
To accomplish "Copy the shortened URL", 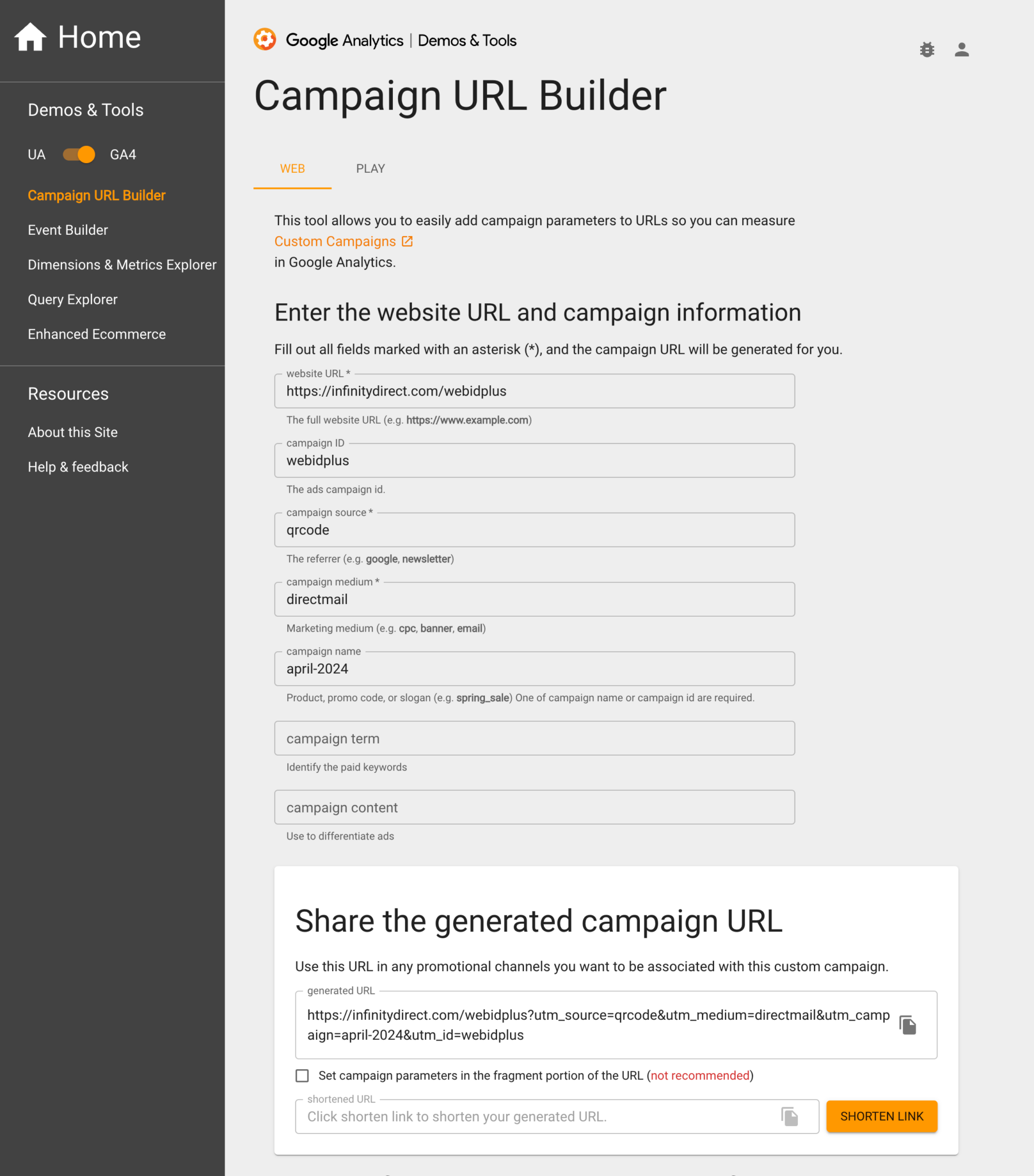I will coord(789,1116).
